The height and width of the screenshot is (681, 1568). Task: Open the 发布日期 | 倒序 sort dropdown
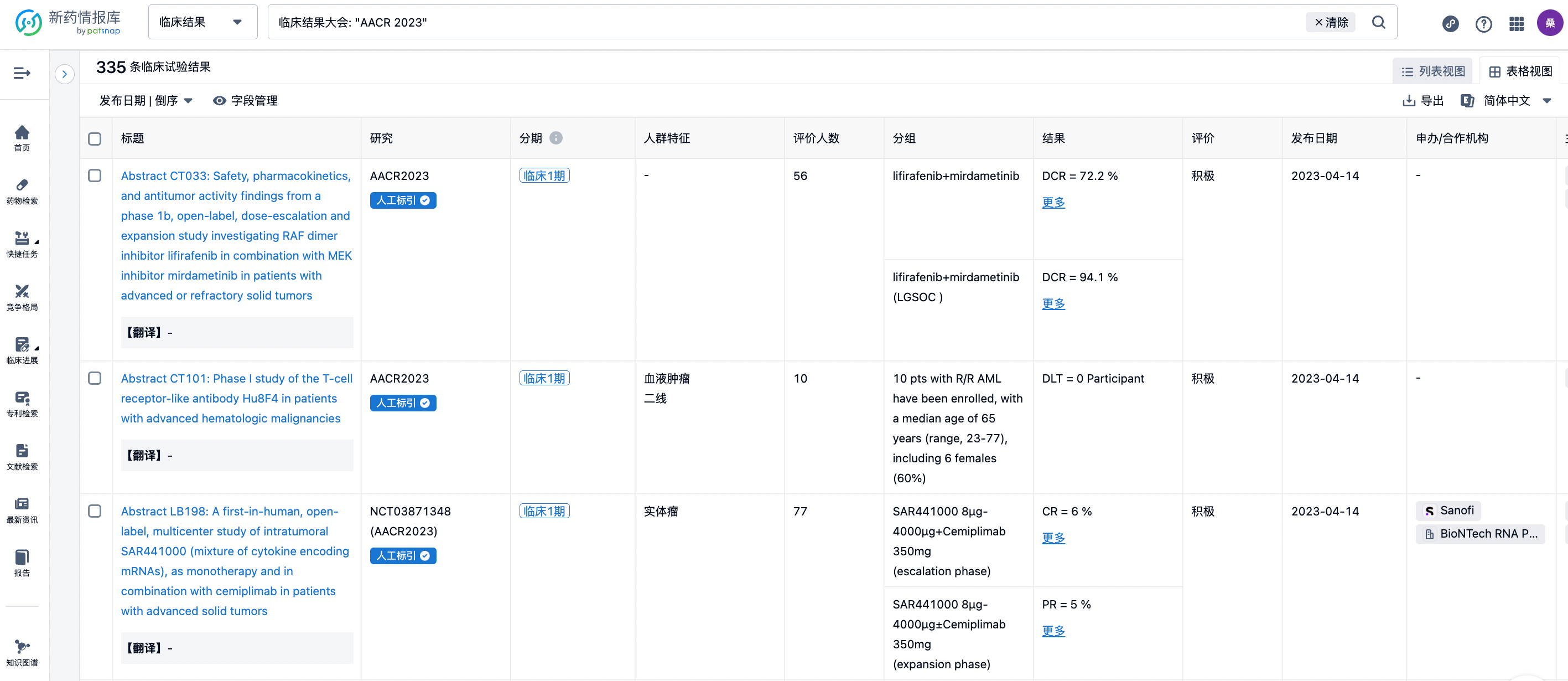[146, 101]
